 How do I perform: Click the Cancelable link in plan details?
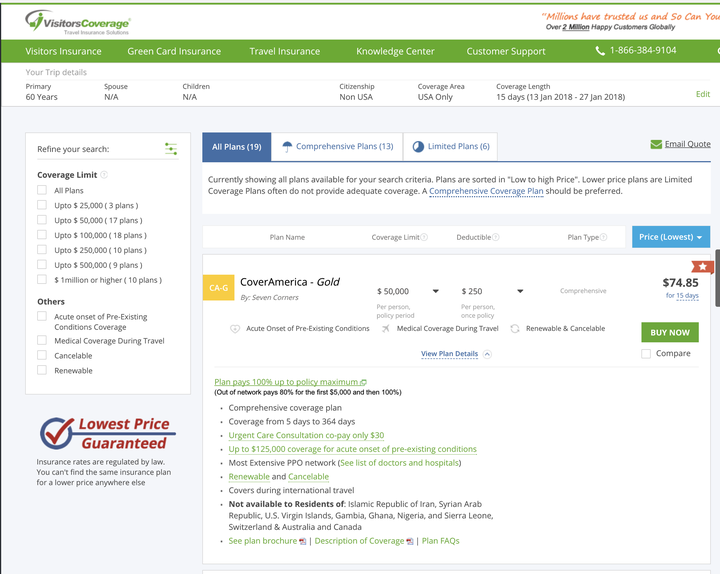click(309, 477)
